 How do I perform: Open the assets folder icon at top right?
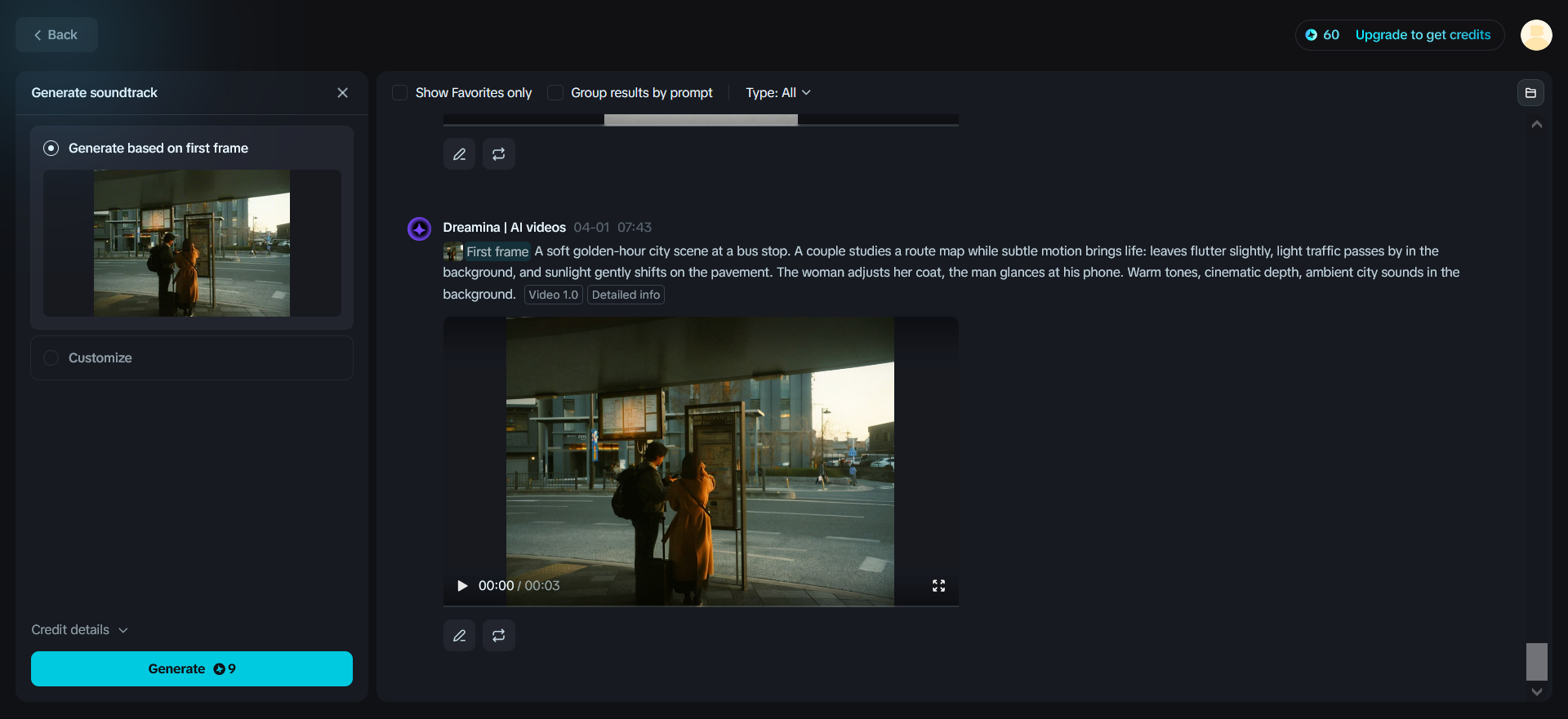pyautogui.click(x=1530, y=93)
